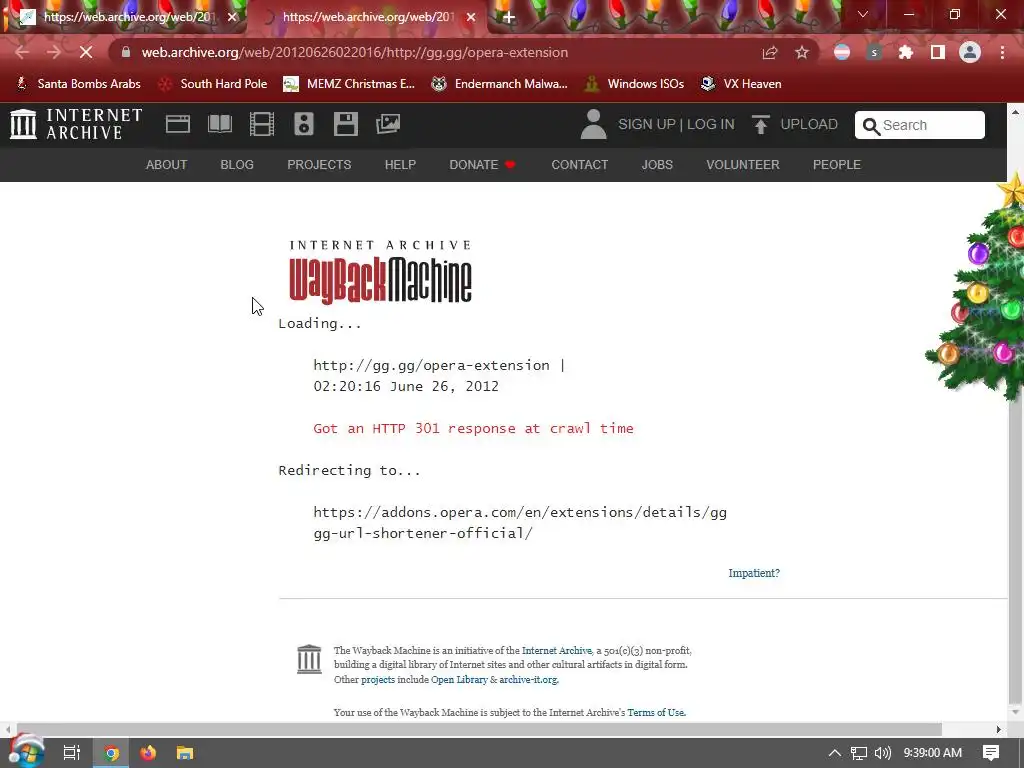Click the Impatient? link
This screenshot has height=768, width=1024.
[754, 573]
